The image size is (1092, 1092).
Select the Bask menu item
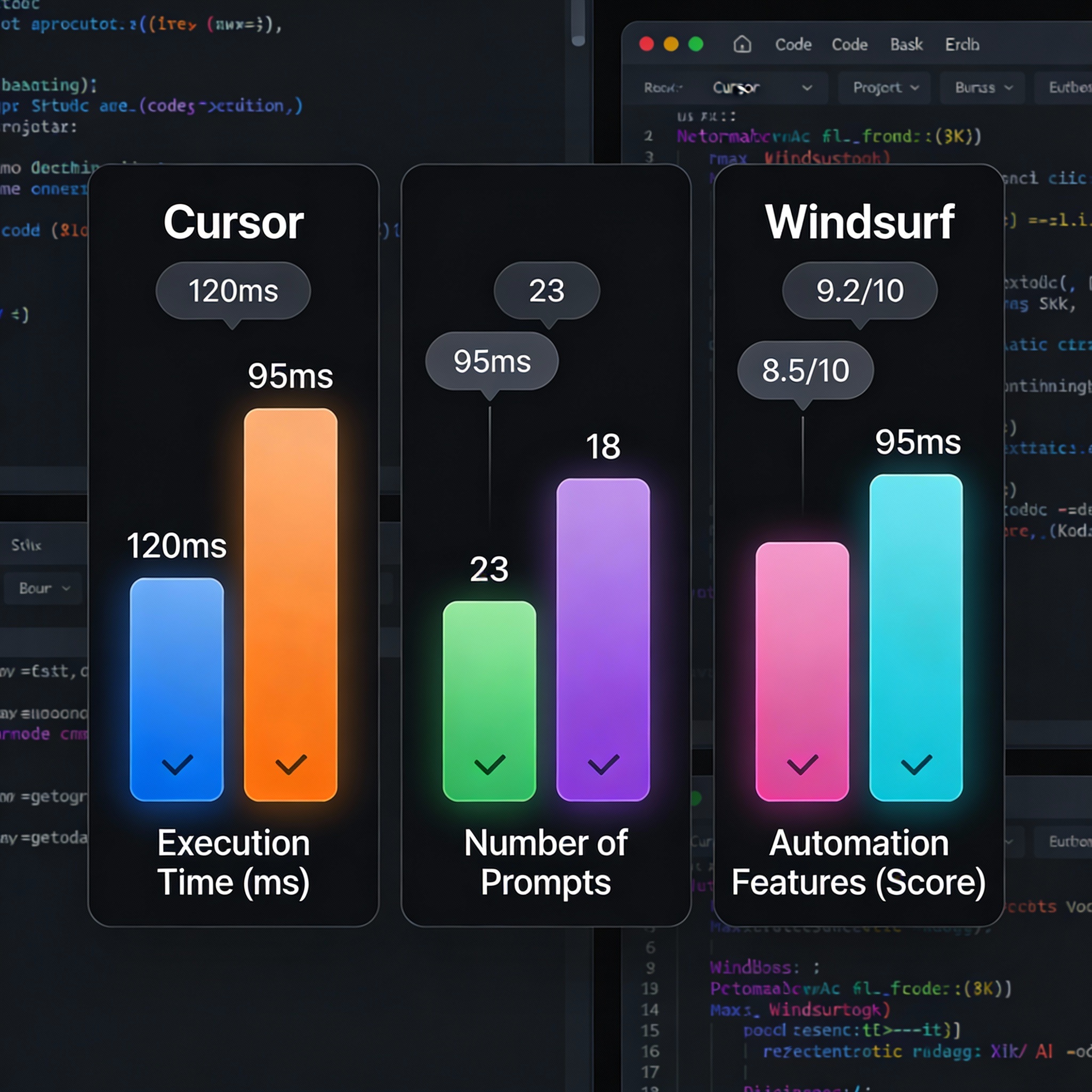point(906,45)
